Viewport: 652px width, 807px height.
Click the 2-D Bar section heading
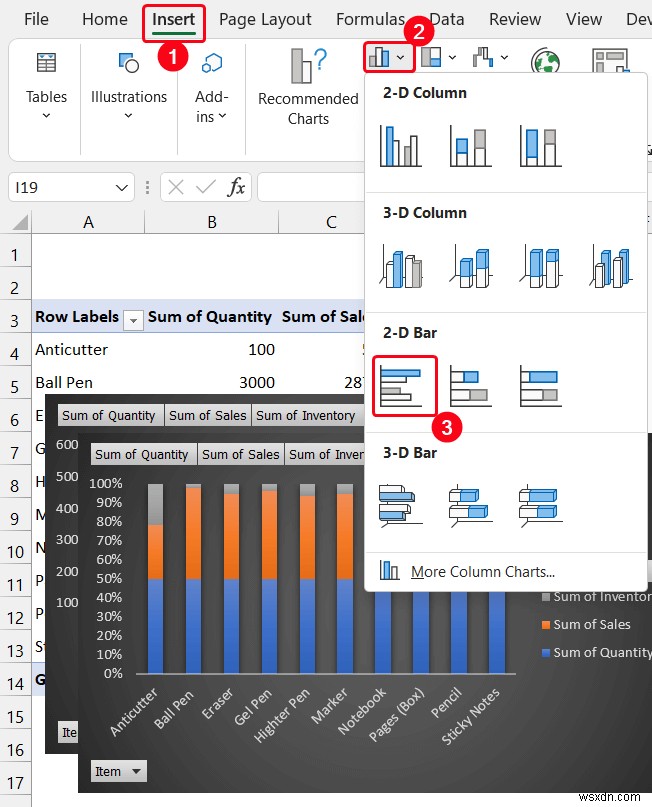(410, 332)
